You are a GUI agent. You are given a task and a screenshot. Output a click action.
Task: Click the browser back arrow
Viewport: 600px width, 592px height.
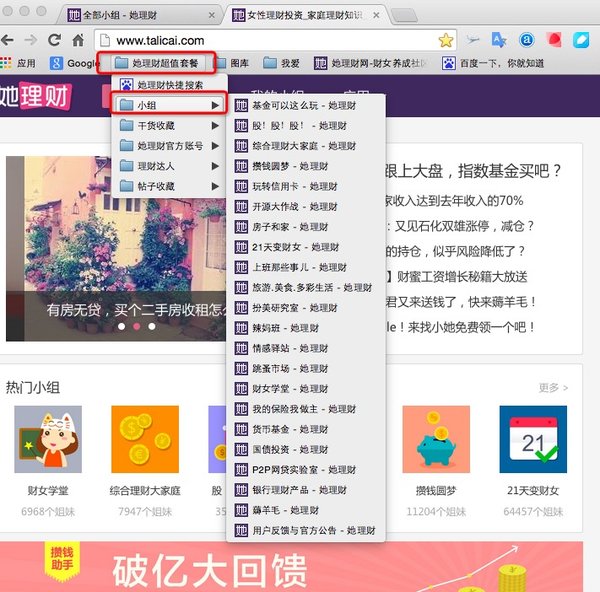(7, 40)
